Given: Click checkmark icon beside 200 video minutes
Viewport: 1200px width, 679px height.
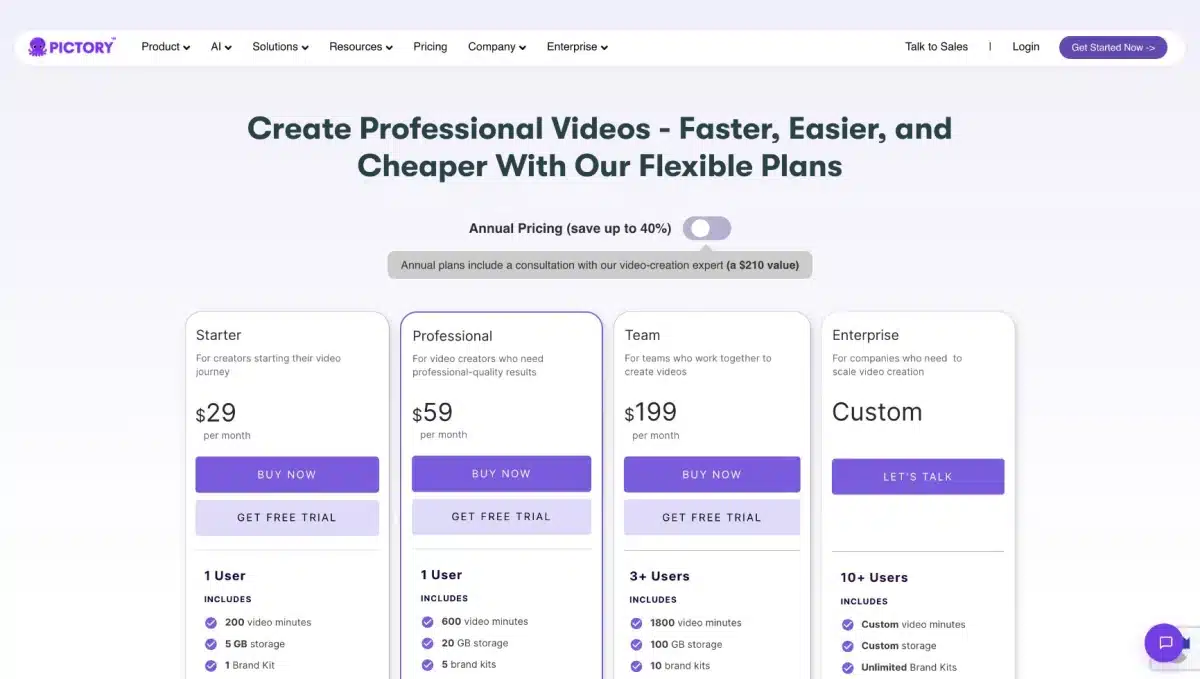Looking at the screenshot, I should (211, 622).
